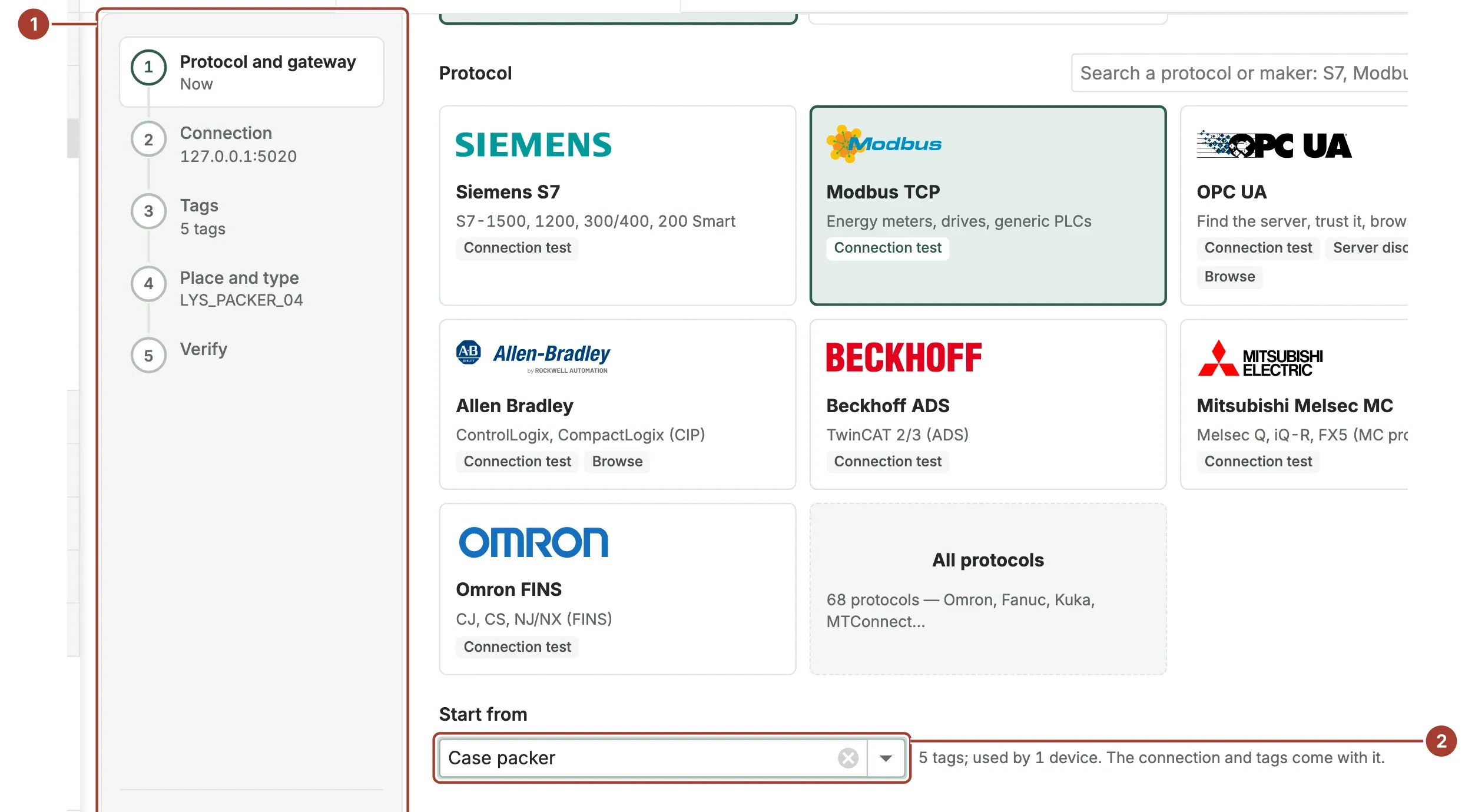Click the Start from heading
The width and height of the screenshot is (1475, 812).
tap(483, 714)
